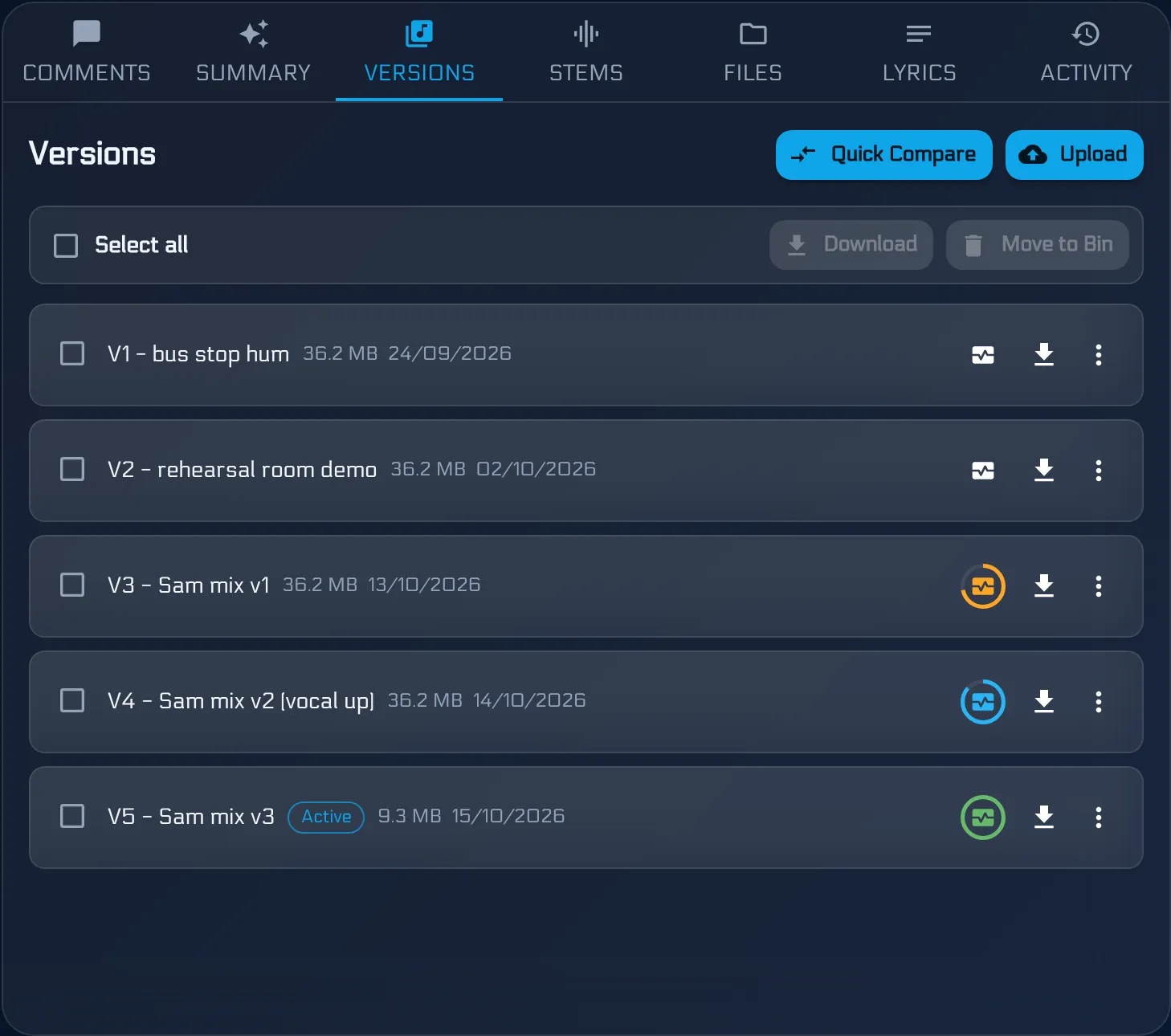Download V4 - Sam mix v2 (vocal up)

[1044, 701]
